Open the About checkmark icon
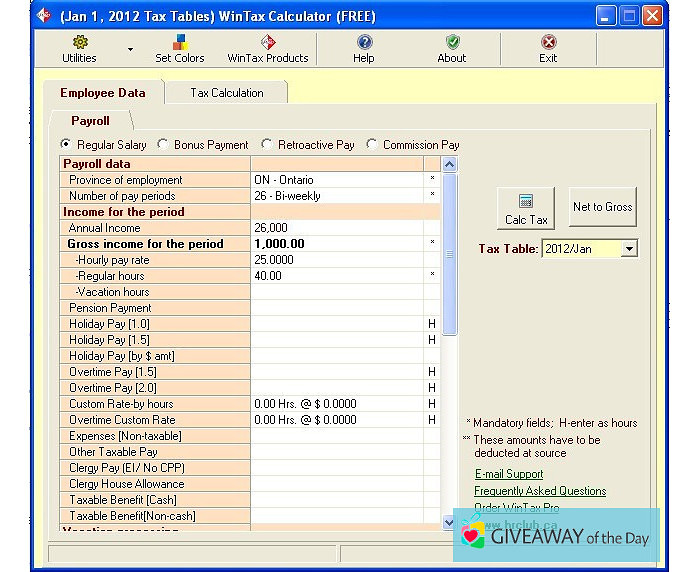Viewport: 700px width, 572px height. (x=452, y=42)
